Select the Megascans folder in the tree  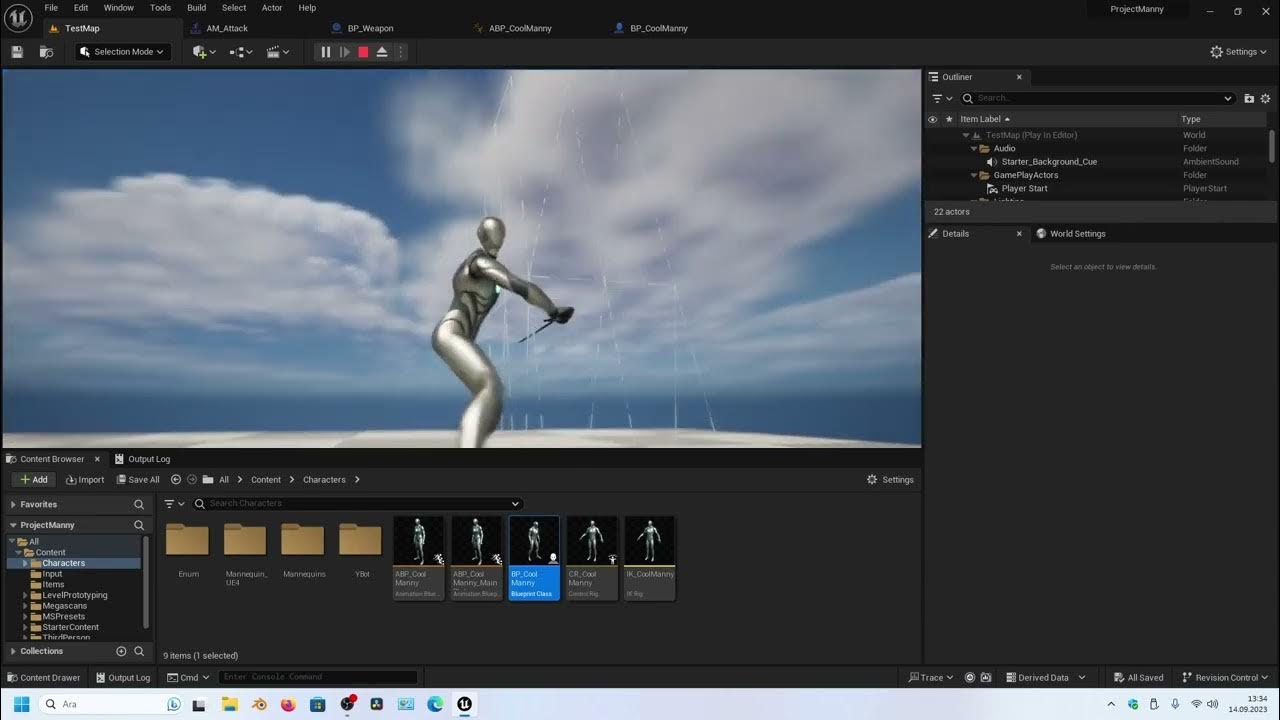64,606
